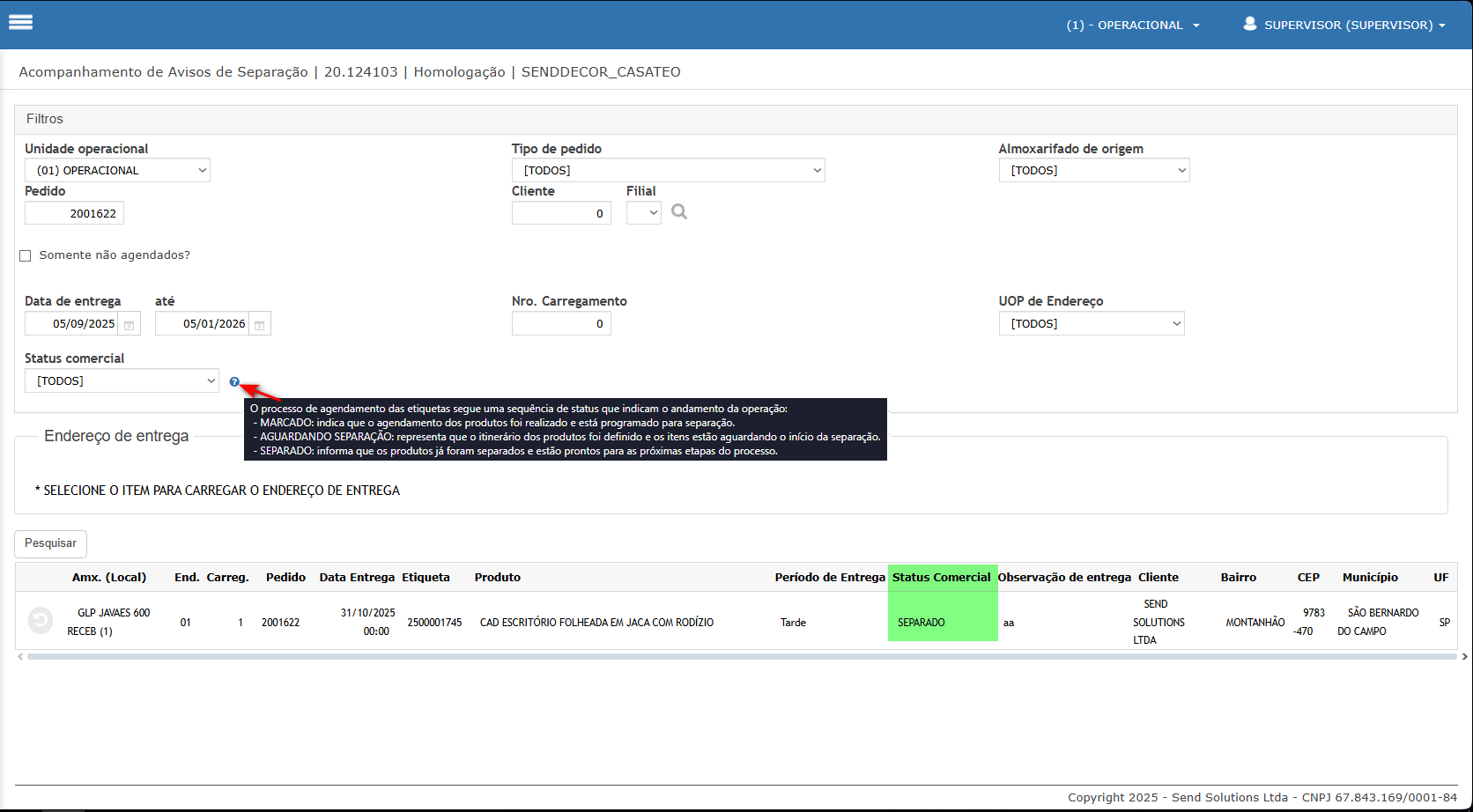1473x812 pixels.
Task: Click the Nro. Carregamento input field
Action: (x=561, y=324)
